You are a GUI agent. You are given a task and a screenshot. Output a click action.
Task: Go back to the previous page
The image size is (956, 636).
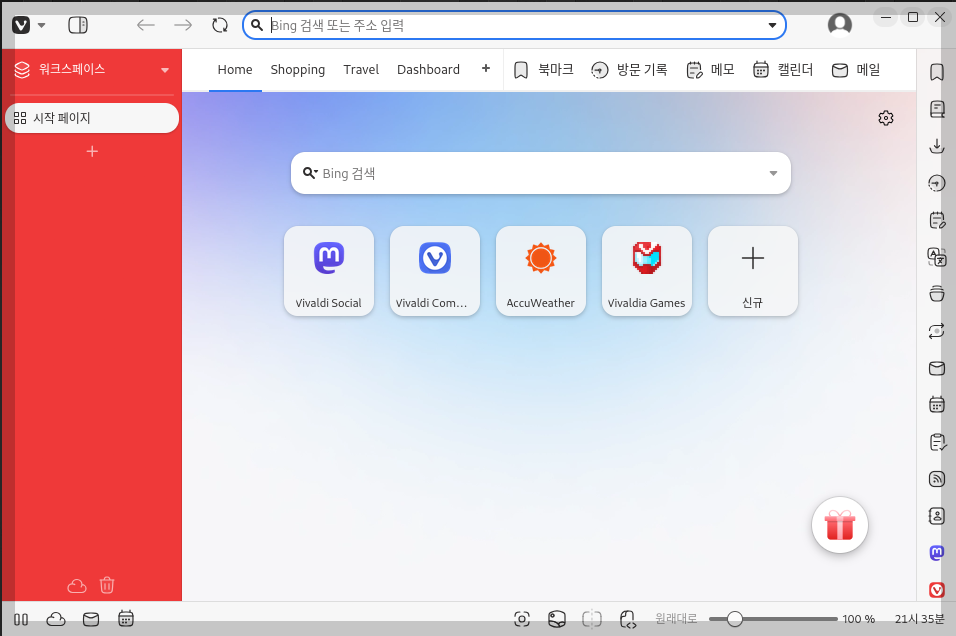click(x=146, y=25)
